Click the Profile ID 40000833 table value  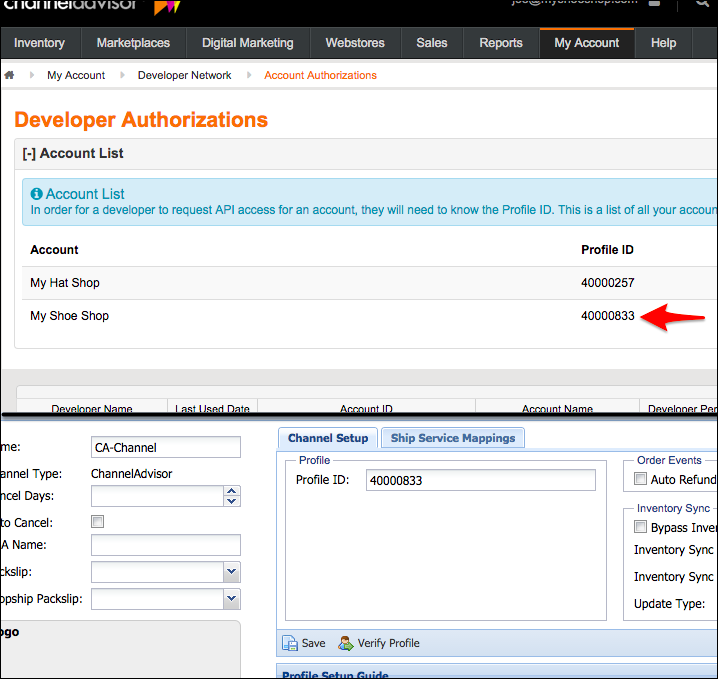[608, 316]
